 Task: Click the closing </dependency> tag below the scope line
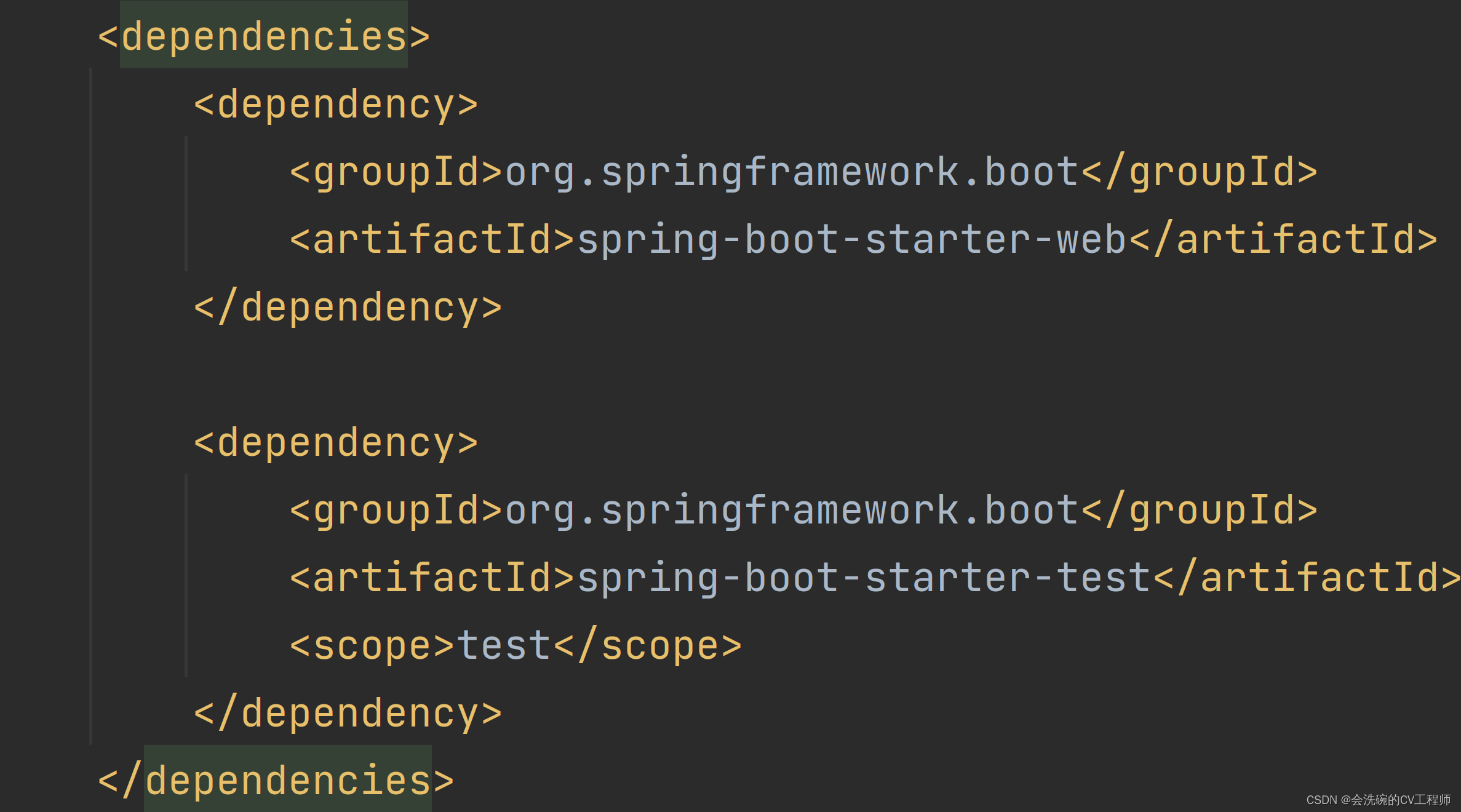coord(348,713)
